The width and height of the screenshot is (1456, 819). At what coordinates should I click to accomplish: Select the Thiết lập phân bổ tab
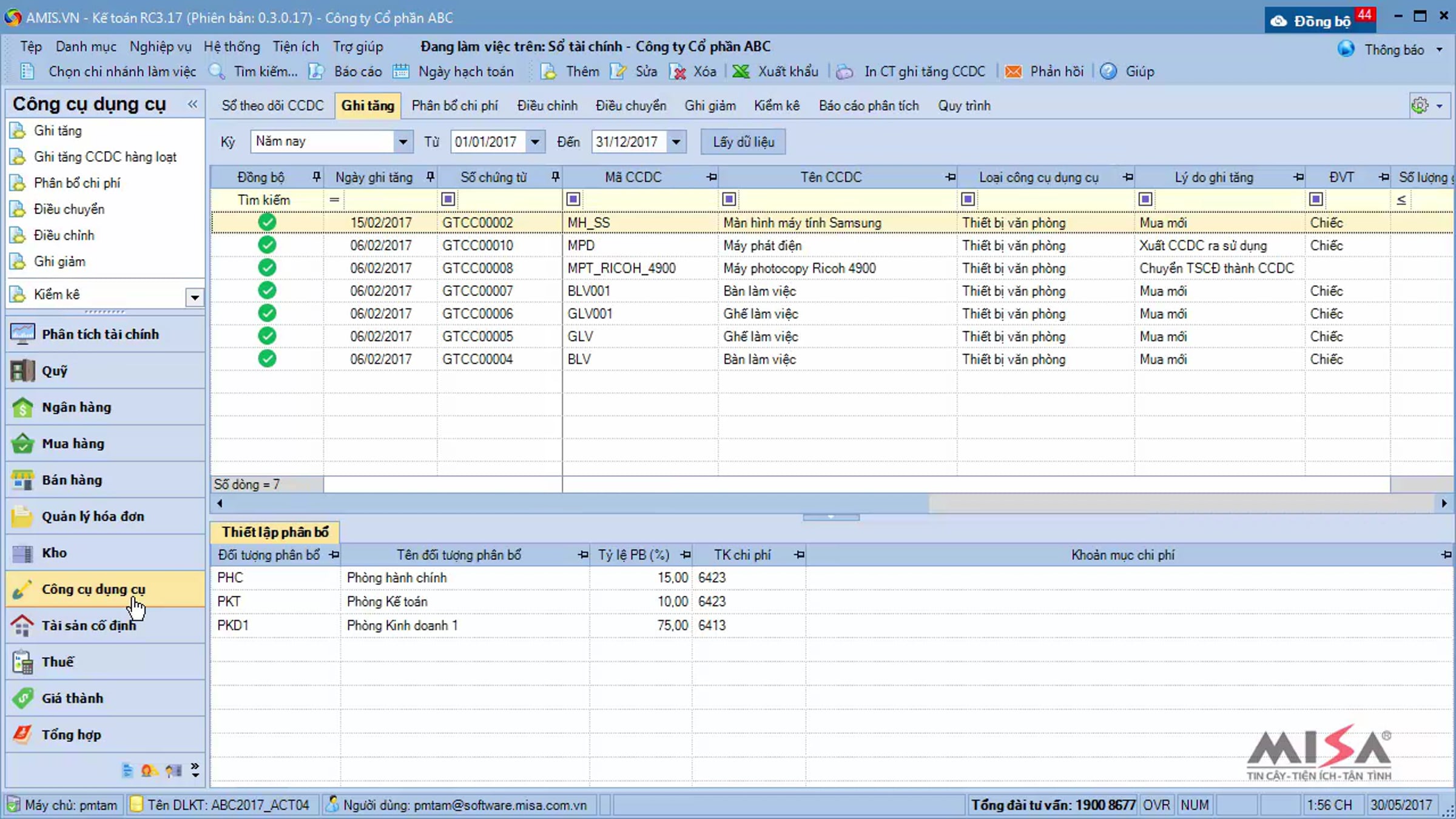275,532
